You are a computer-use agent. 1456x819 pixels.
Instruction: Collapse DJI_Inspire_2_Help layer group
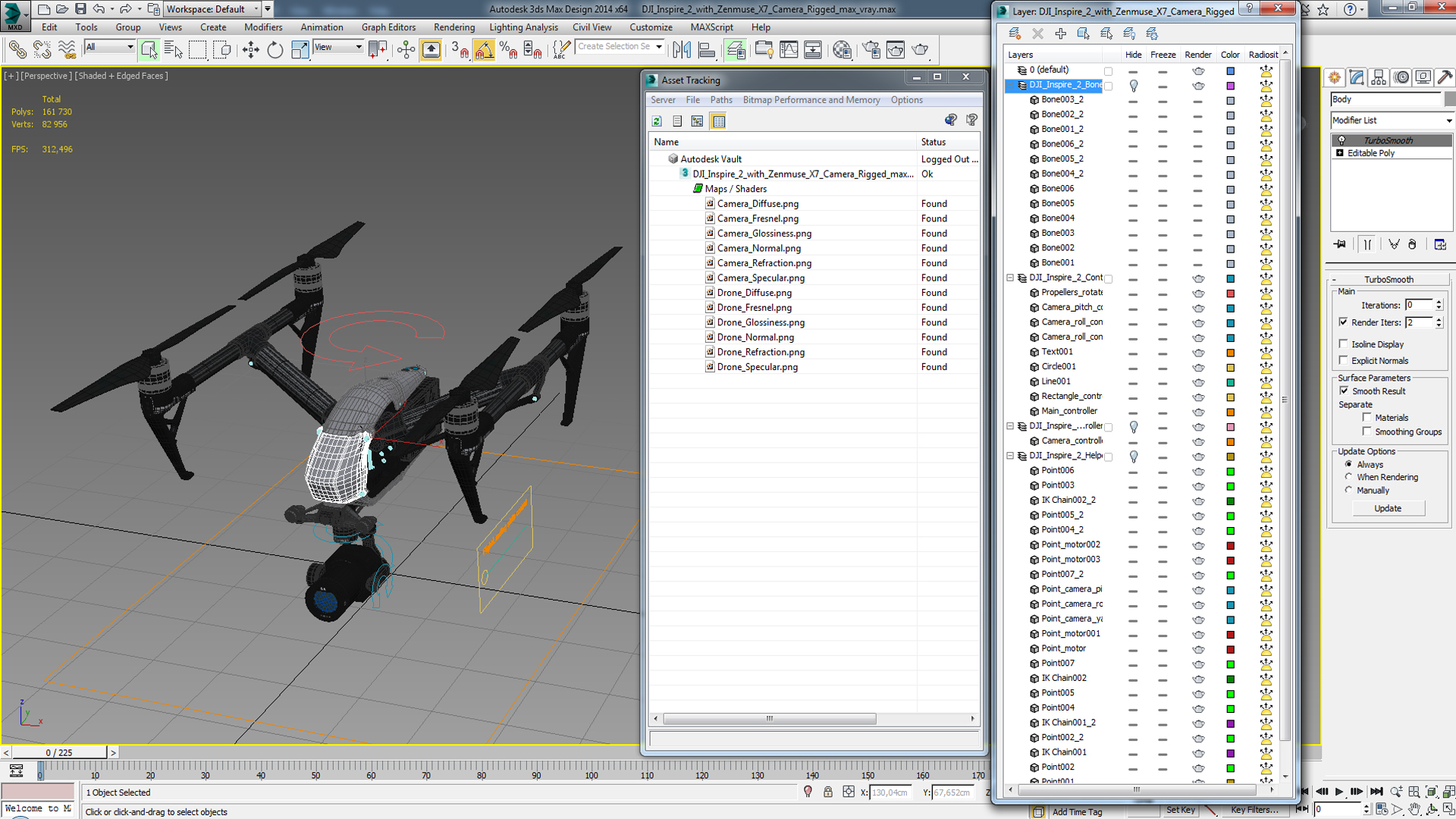tap(1010, 456)
